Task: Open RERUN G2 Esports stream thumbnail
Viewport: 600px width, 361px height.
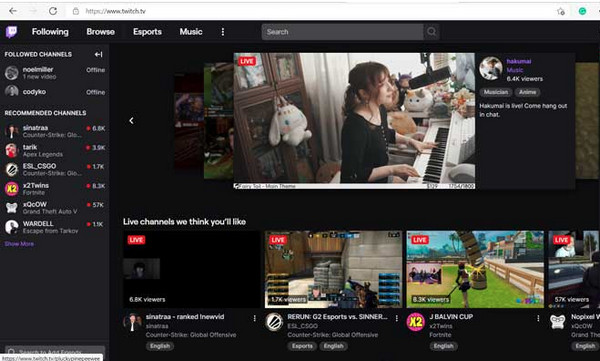Action: 333,269
